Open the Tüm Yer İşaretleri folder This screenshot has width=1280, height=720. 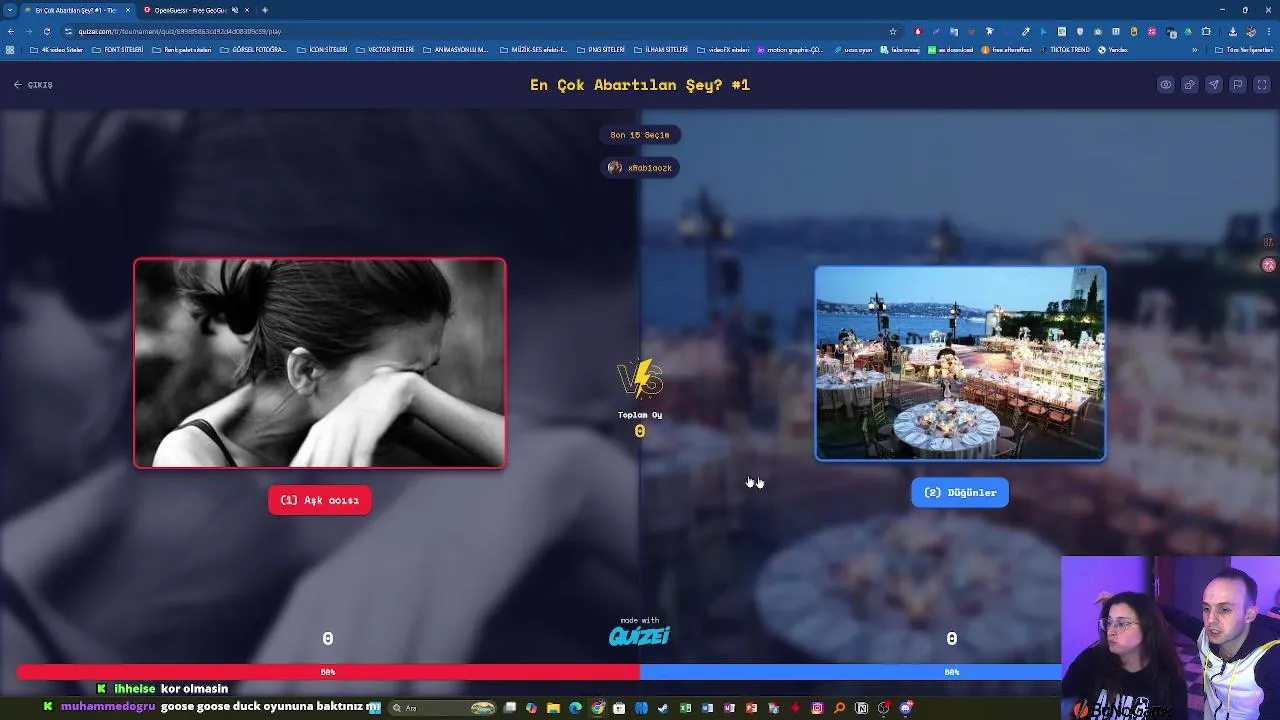pyautogui.click(x=1244, y=50)
